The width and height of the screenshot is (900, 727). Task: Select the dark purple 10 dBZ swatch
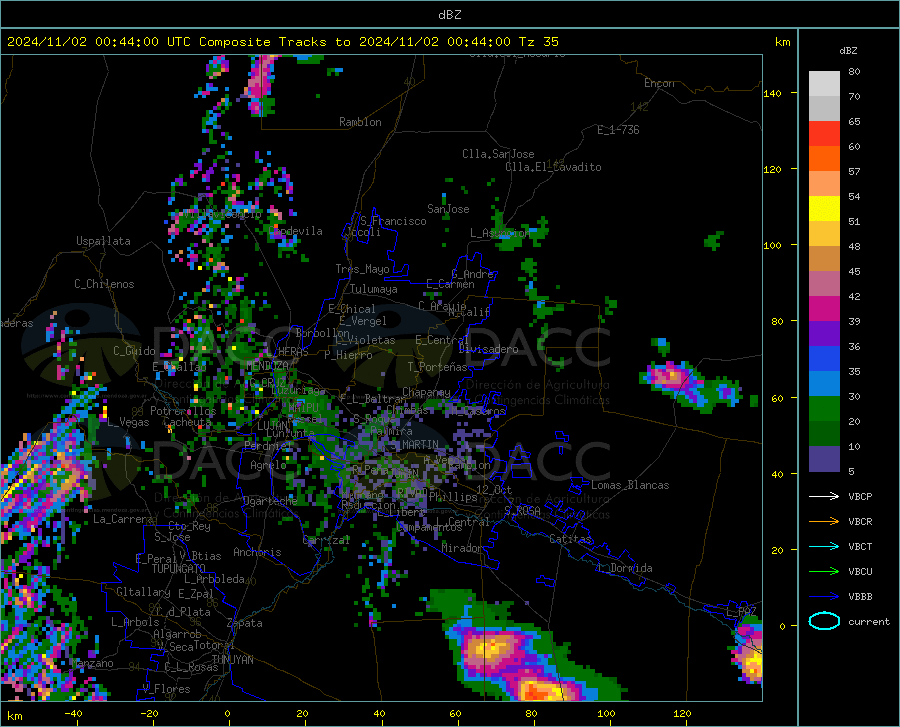pos(824,458)
